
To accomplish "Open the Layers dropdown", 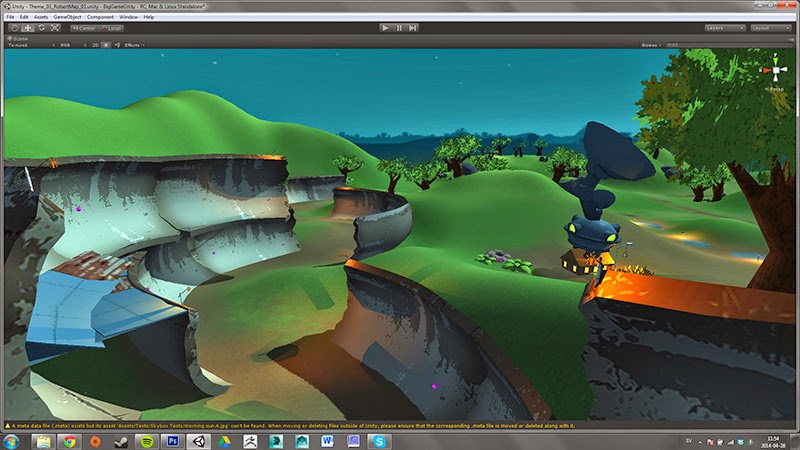I will (x=725, y=28).
